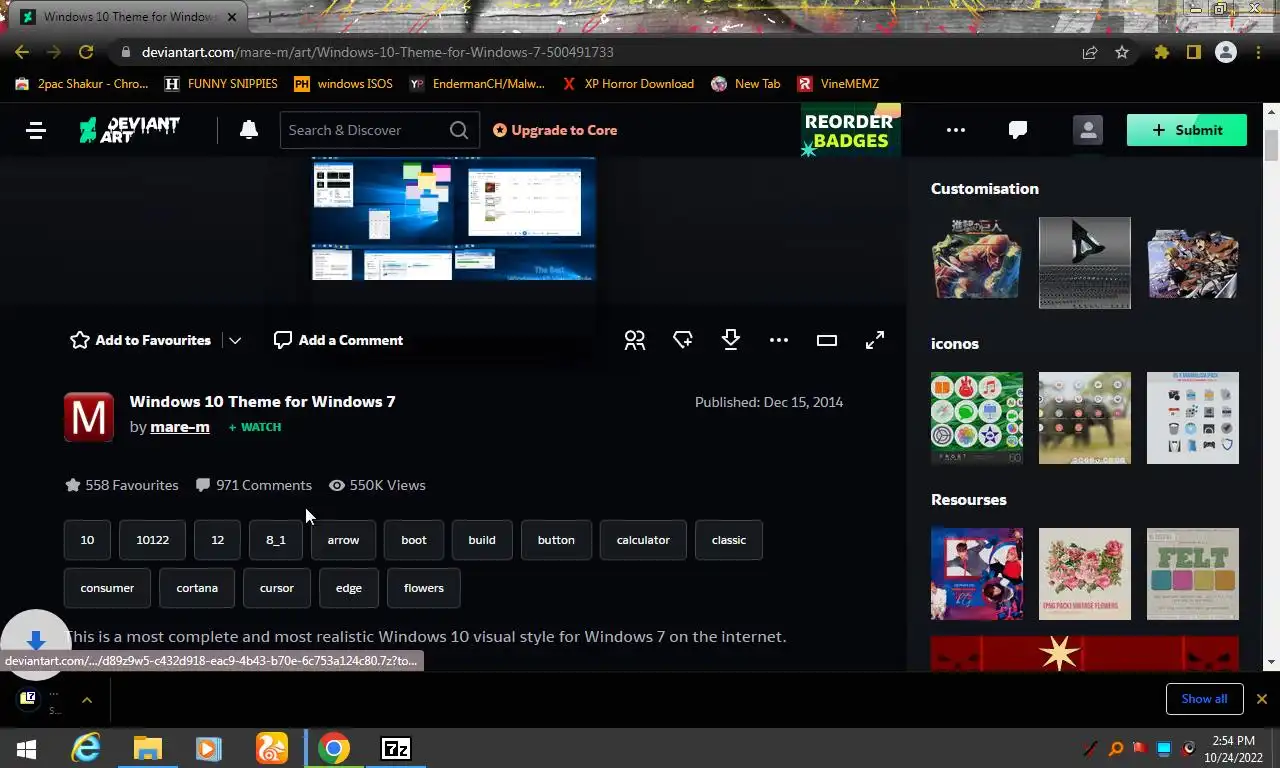Open the 971 Comments link

coord(254,485)
